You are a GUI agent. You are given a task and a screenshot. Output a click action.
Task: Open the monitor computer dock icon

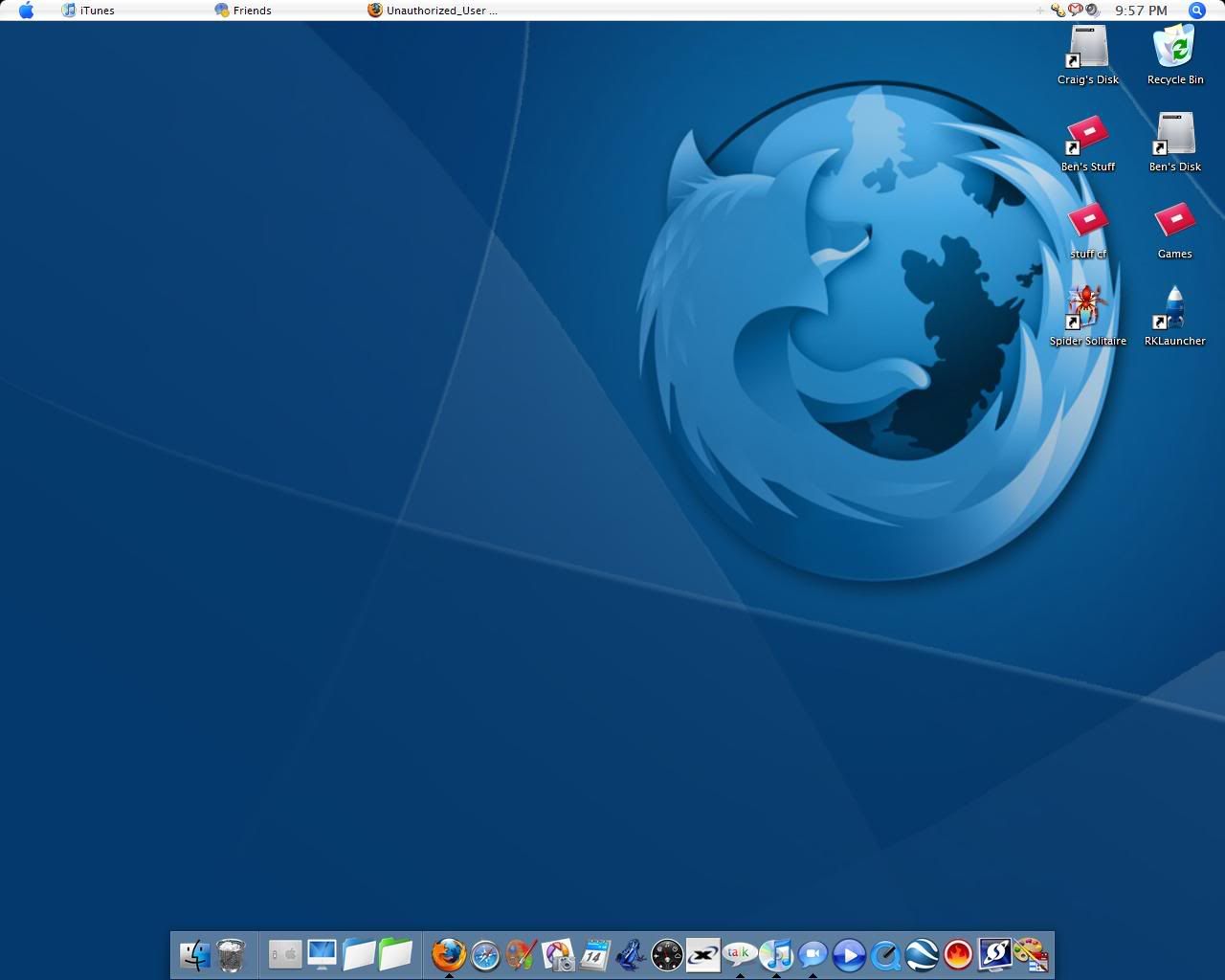(322, 954)
